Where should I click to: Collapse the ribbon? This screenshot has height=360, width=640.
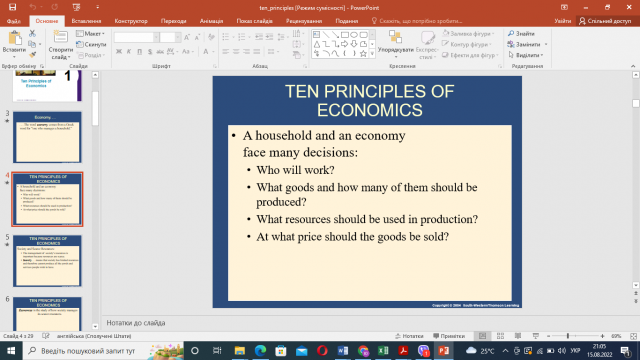(x=633, y=66)
